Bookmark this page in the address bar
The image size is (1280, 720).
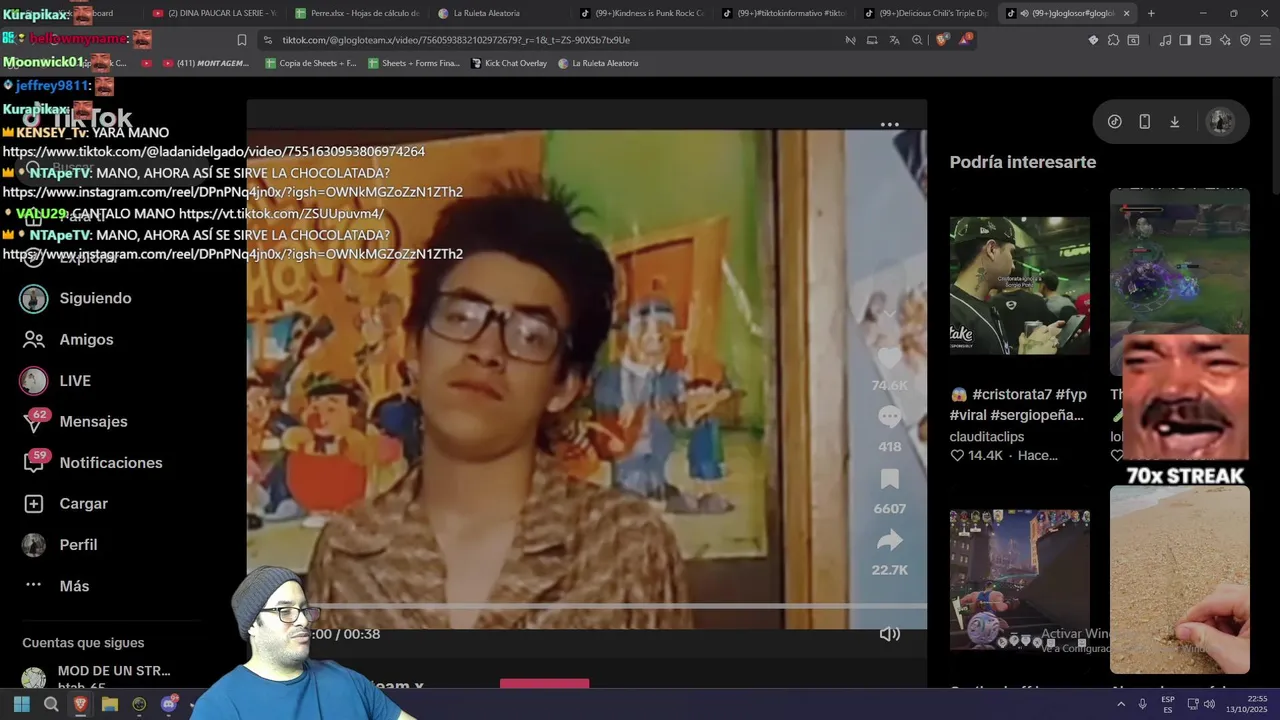click(x=241, y=40)
